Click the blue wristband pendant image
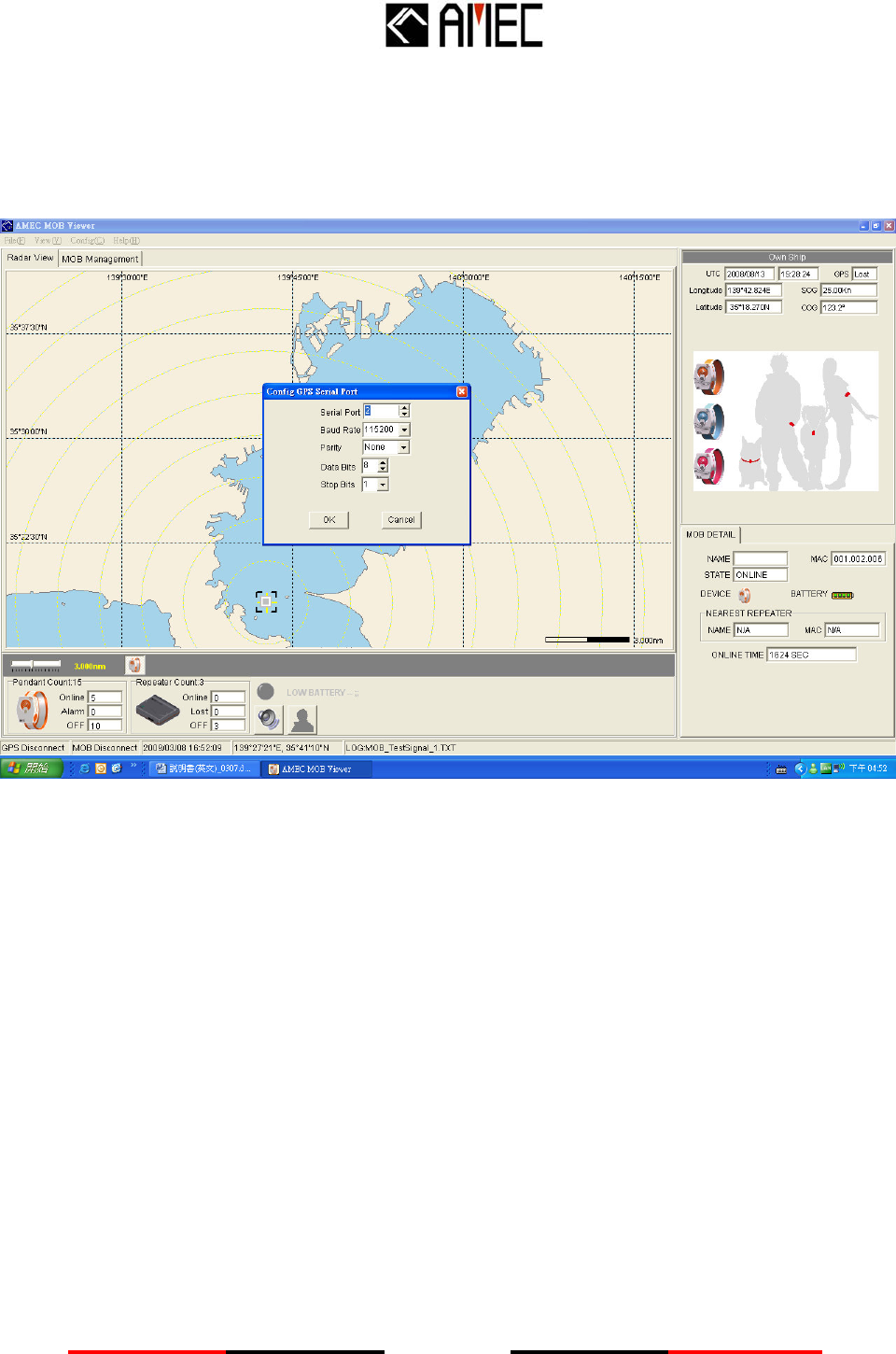 [x=709, y=421]
